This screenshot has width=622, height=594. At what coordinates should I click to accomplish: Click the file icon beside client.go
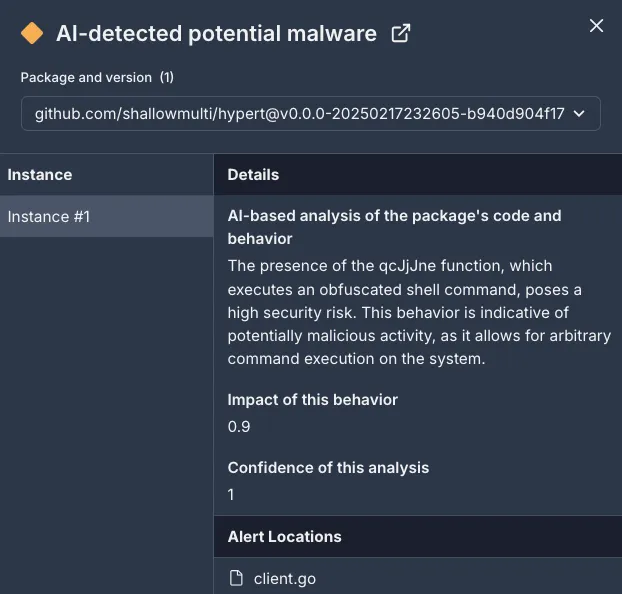pos(236,578)
